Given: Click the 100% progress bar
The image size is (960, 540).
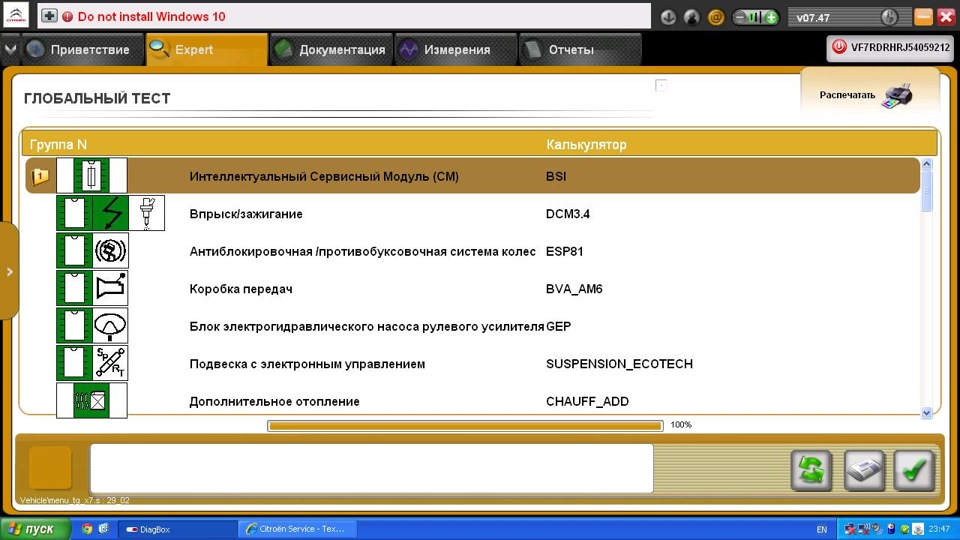Looking at the screenshot, I should click(465, 426).
